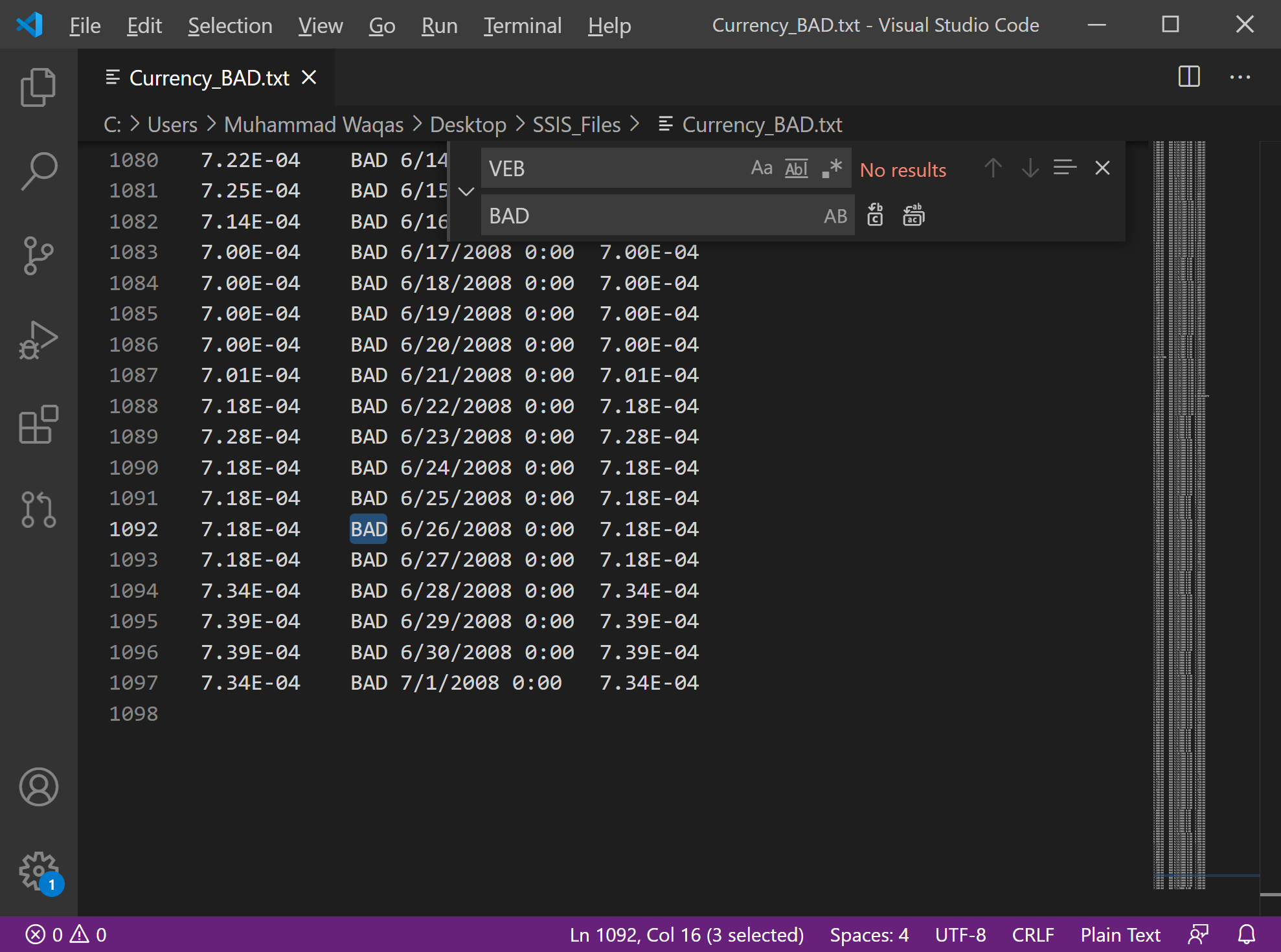The height and width of the screenshot is (952, 1281).
Task: Open the Plain Text language mode selector
Action: coord(1120,935)
